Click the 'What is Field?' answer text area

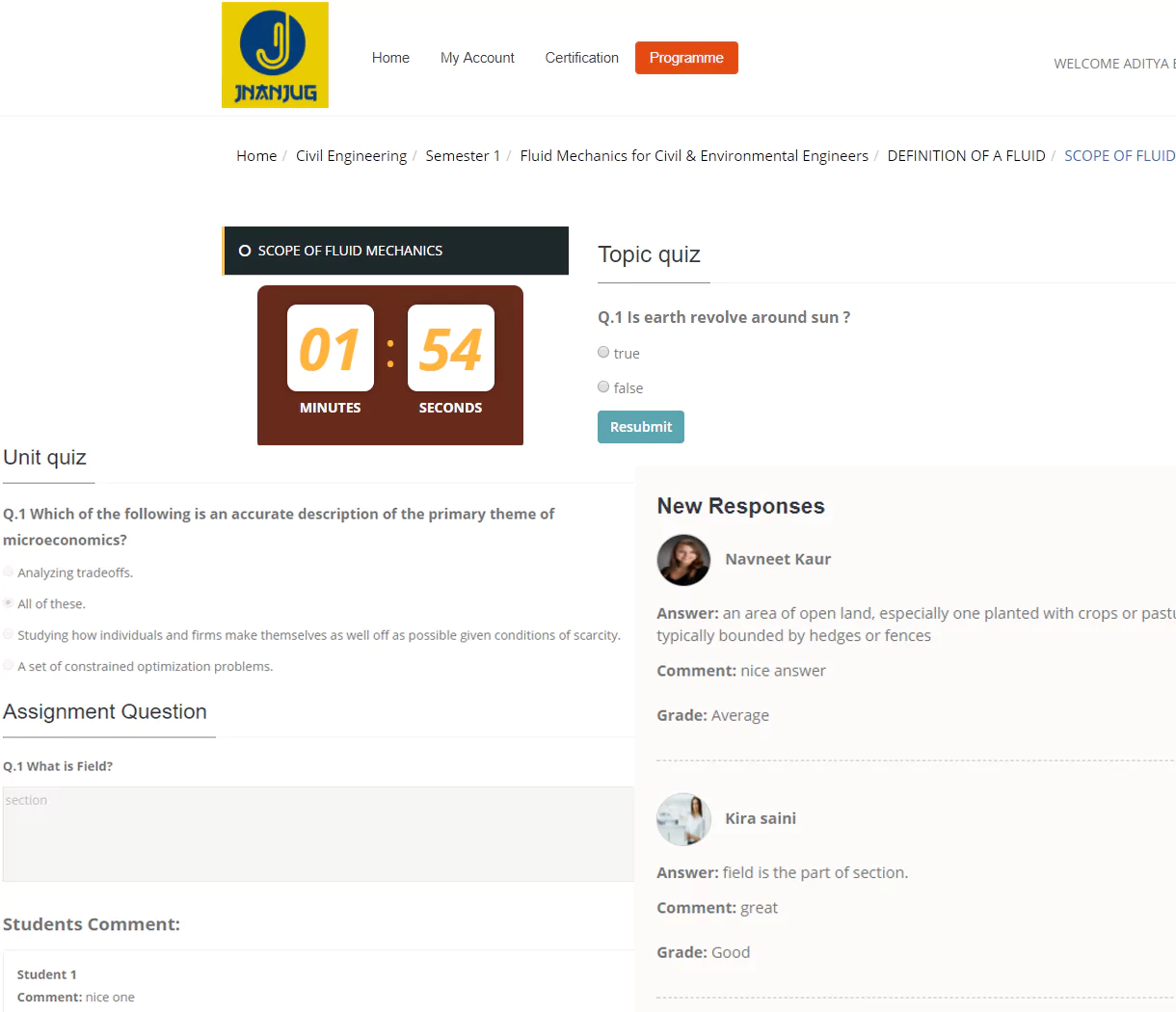[318, 834]
